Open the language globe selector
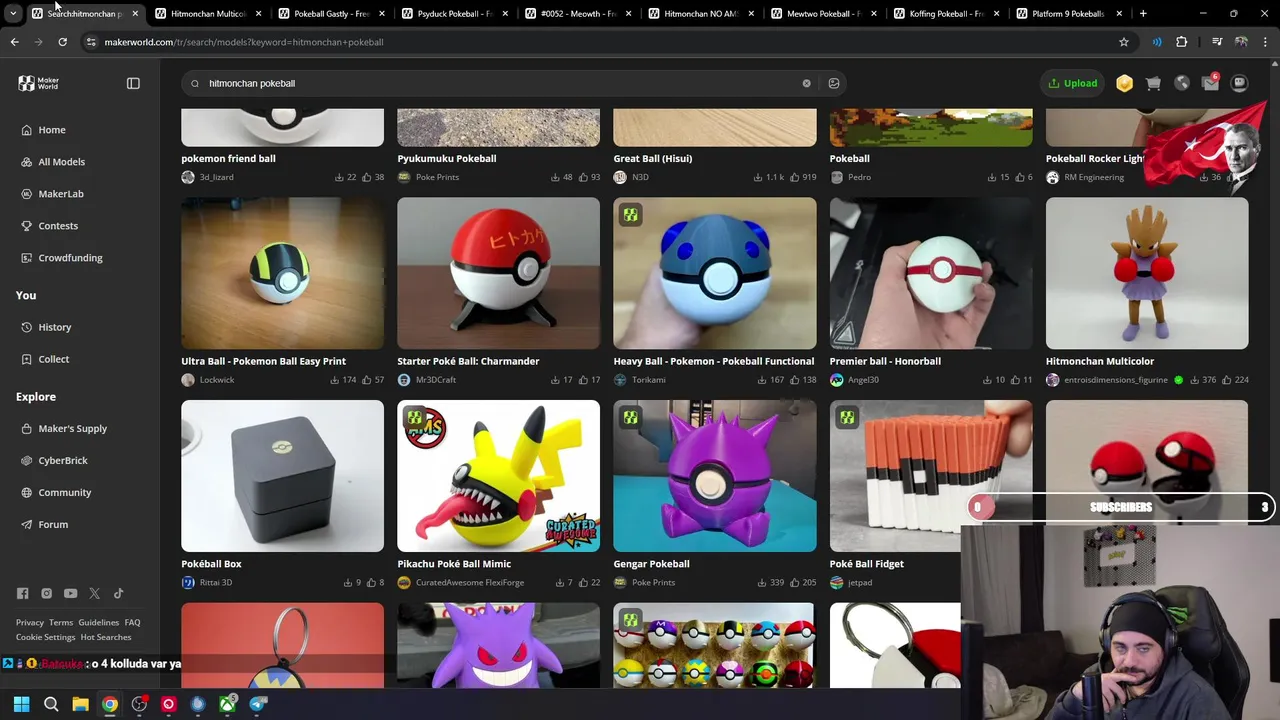This screenshot has height=720, width=1280. (x=1182, y=83)
